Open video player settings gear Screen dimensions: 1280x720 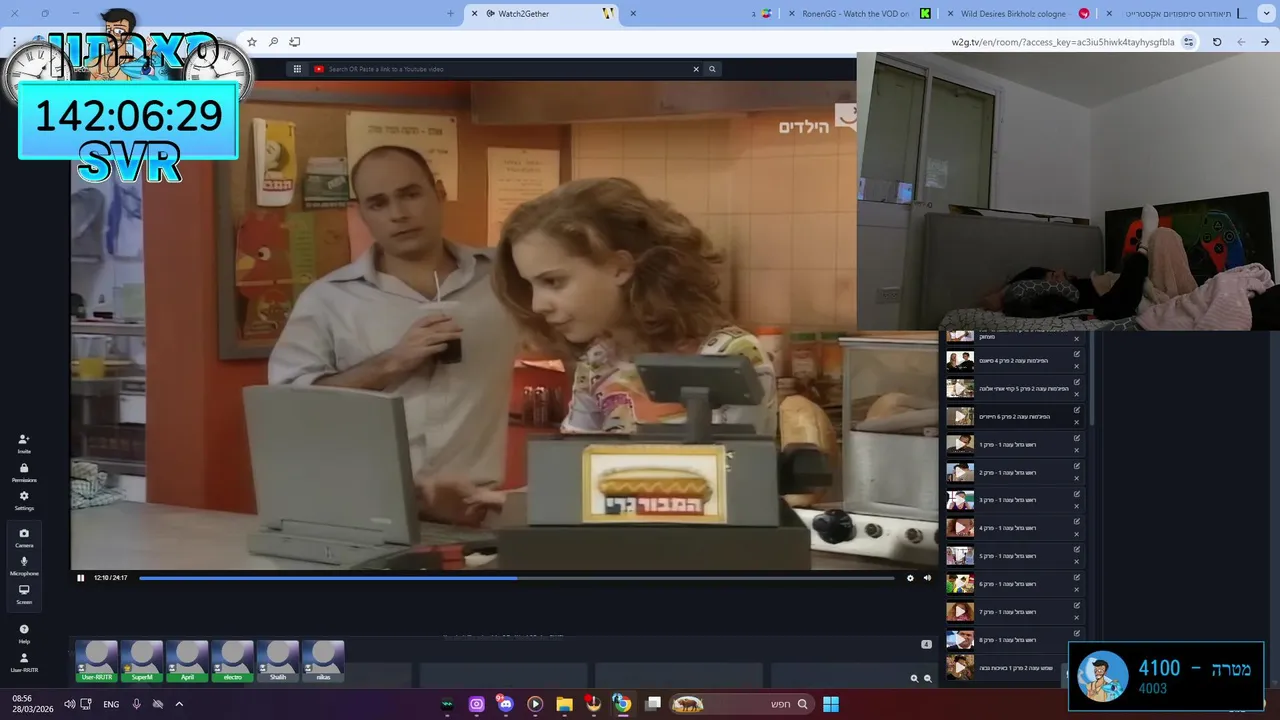[910, 577]
